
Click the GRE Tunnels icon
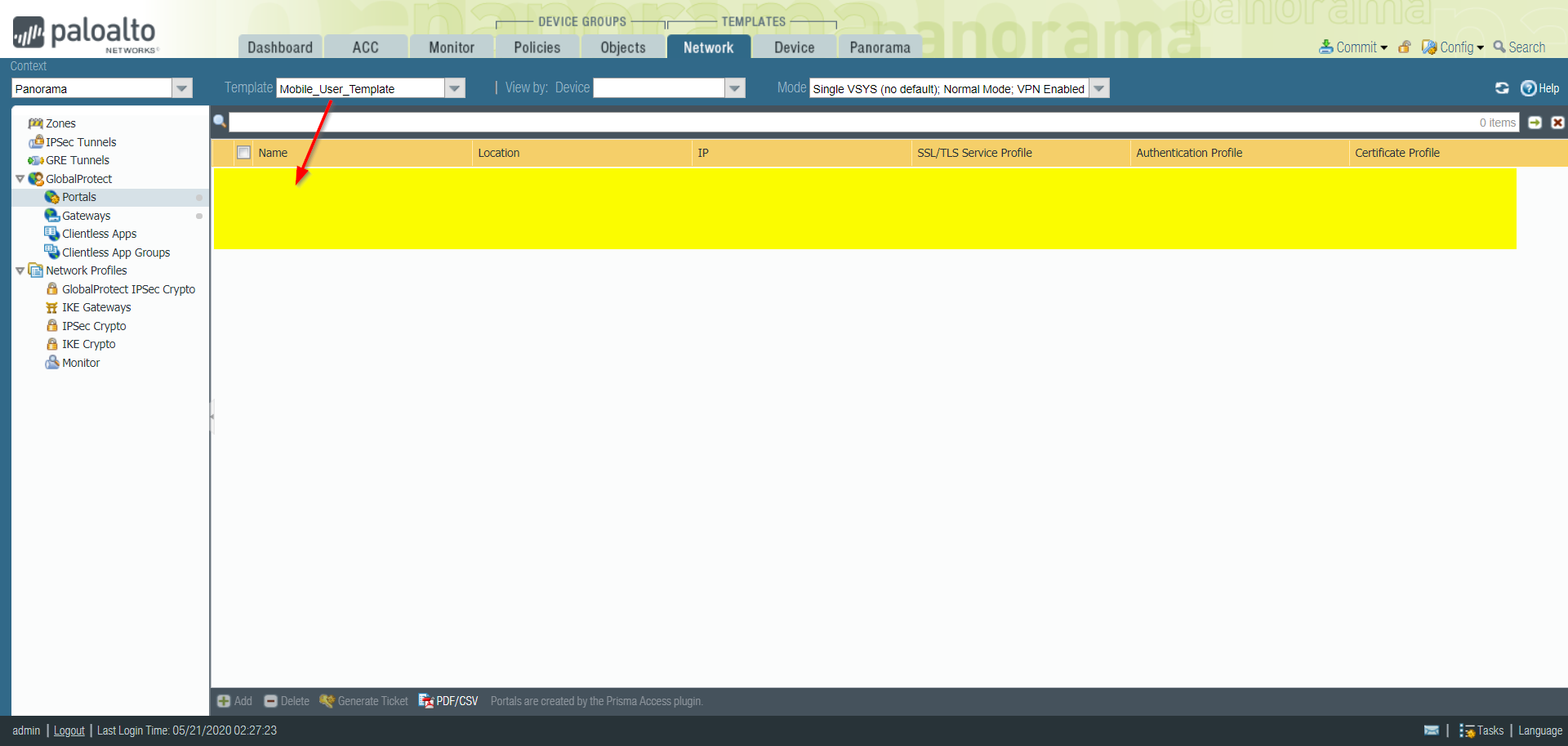click(x=35, y=160)
